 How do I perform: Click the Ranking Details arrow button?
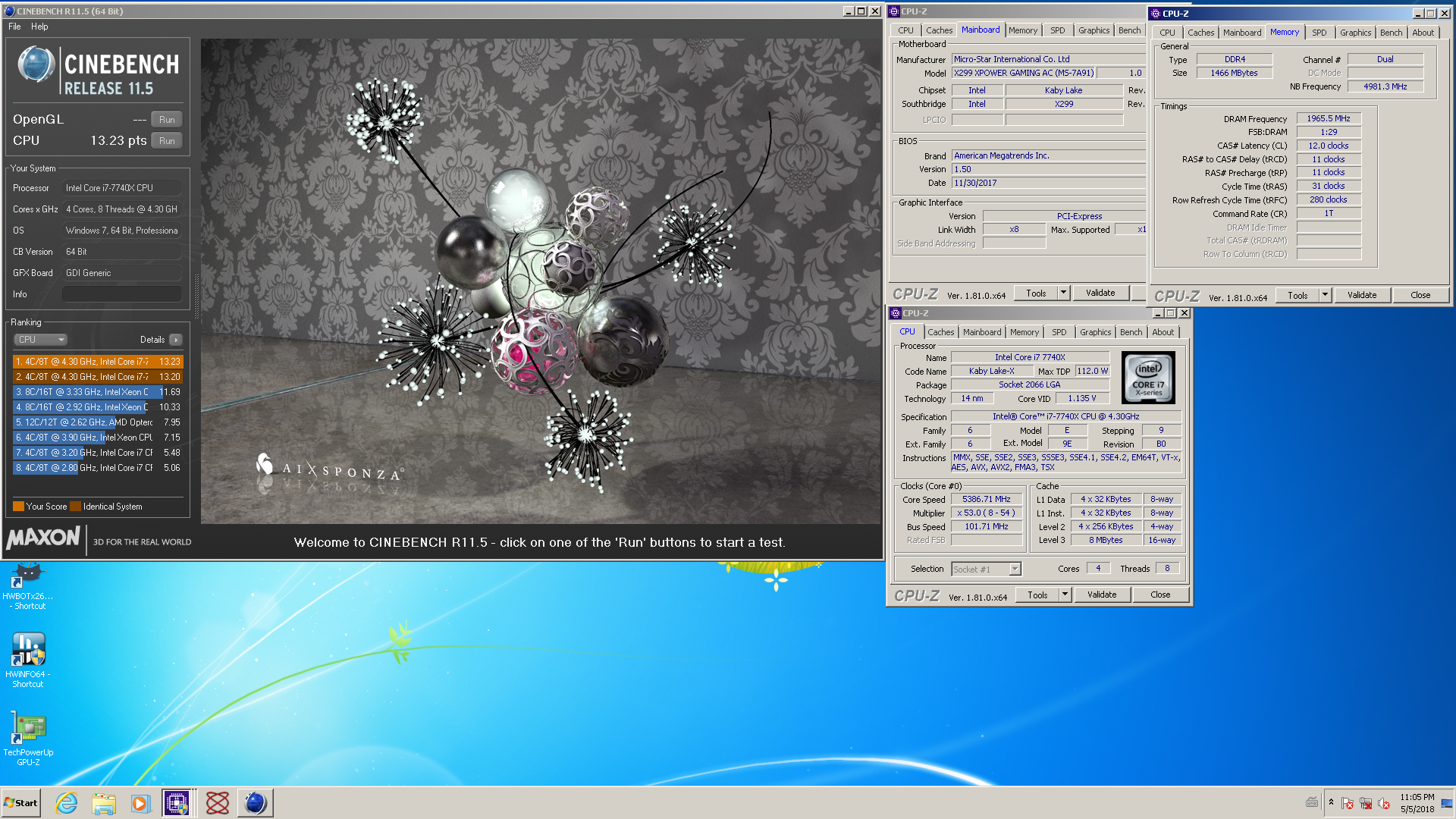point(176,340)
